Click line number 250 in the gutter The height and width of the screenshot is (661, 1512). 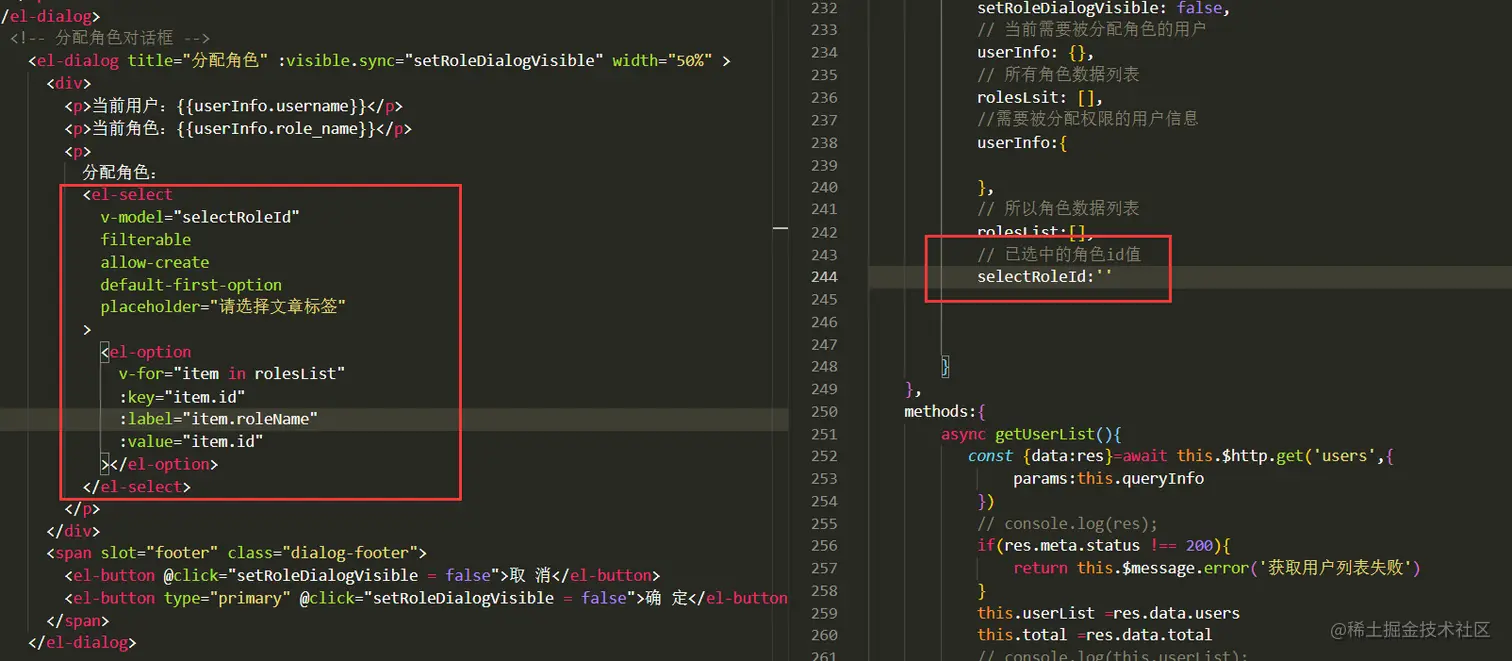click(824, 411)
